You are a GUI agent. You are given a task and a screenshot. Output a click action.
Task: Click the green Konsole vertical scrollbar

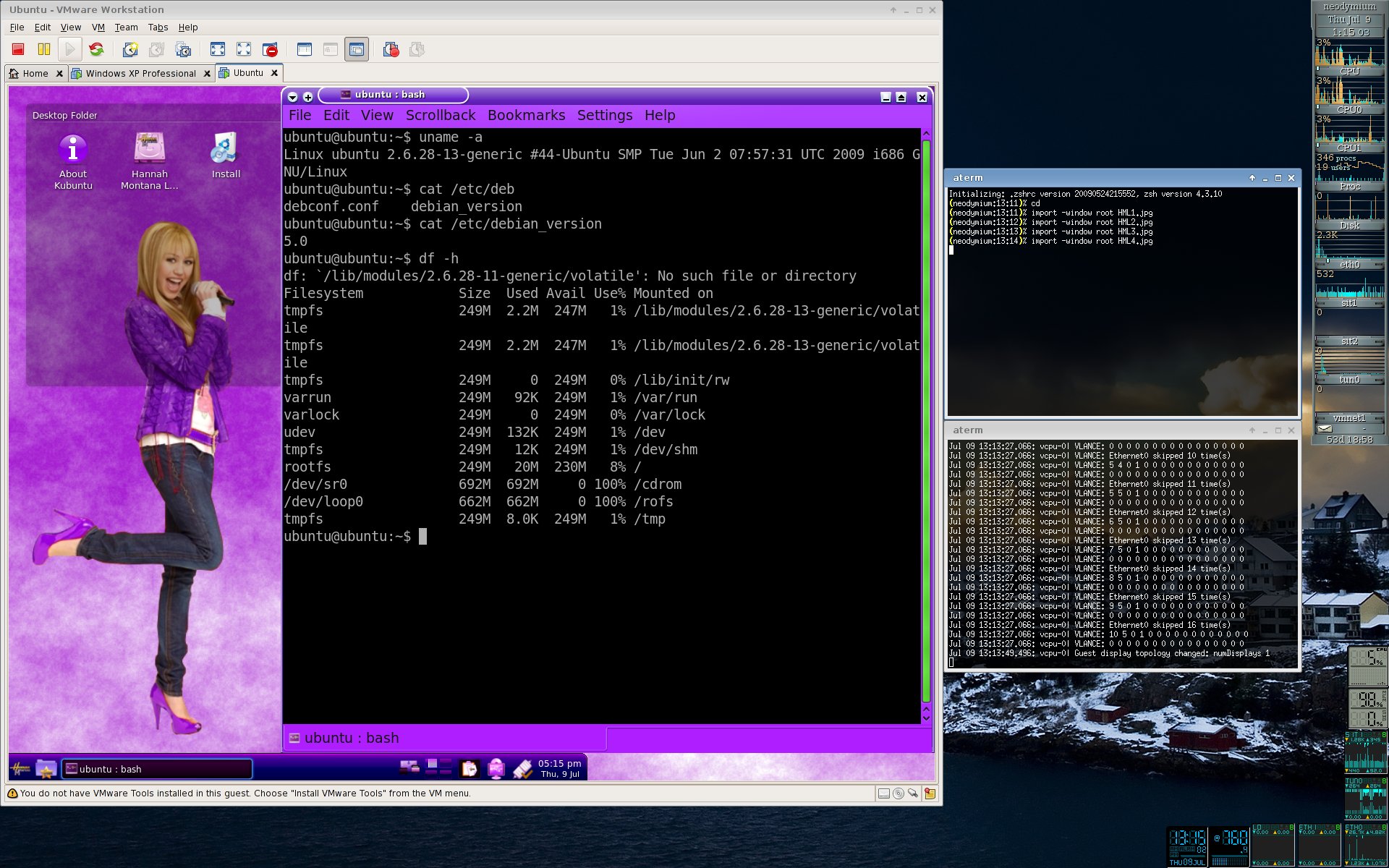pos(926,420)
